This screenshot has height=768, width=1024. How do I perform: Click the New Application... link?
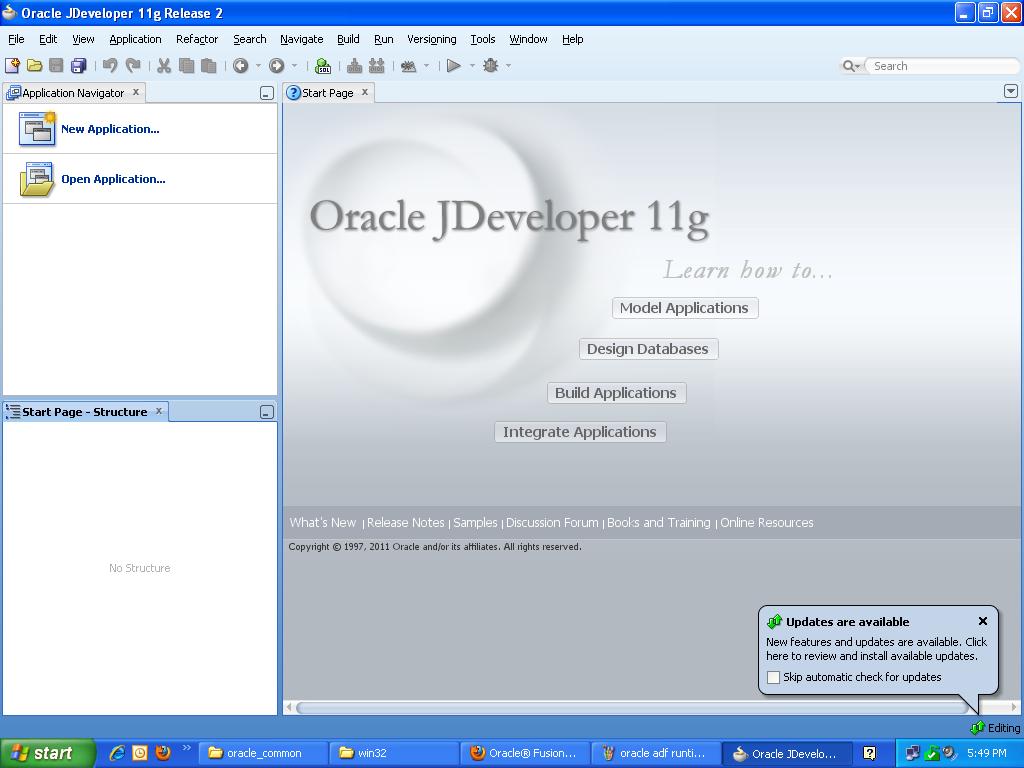pos(110,129)
